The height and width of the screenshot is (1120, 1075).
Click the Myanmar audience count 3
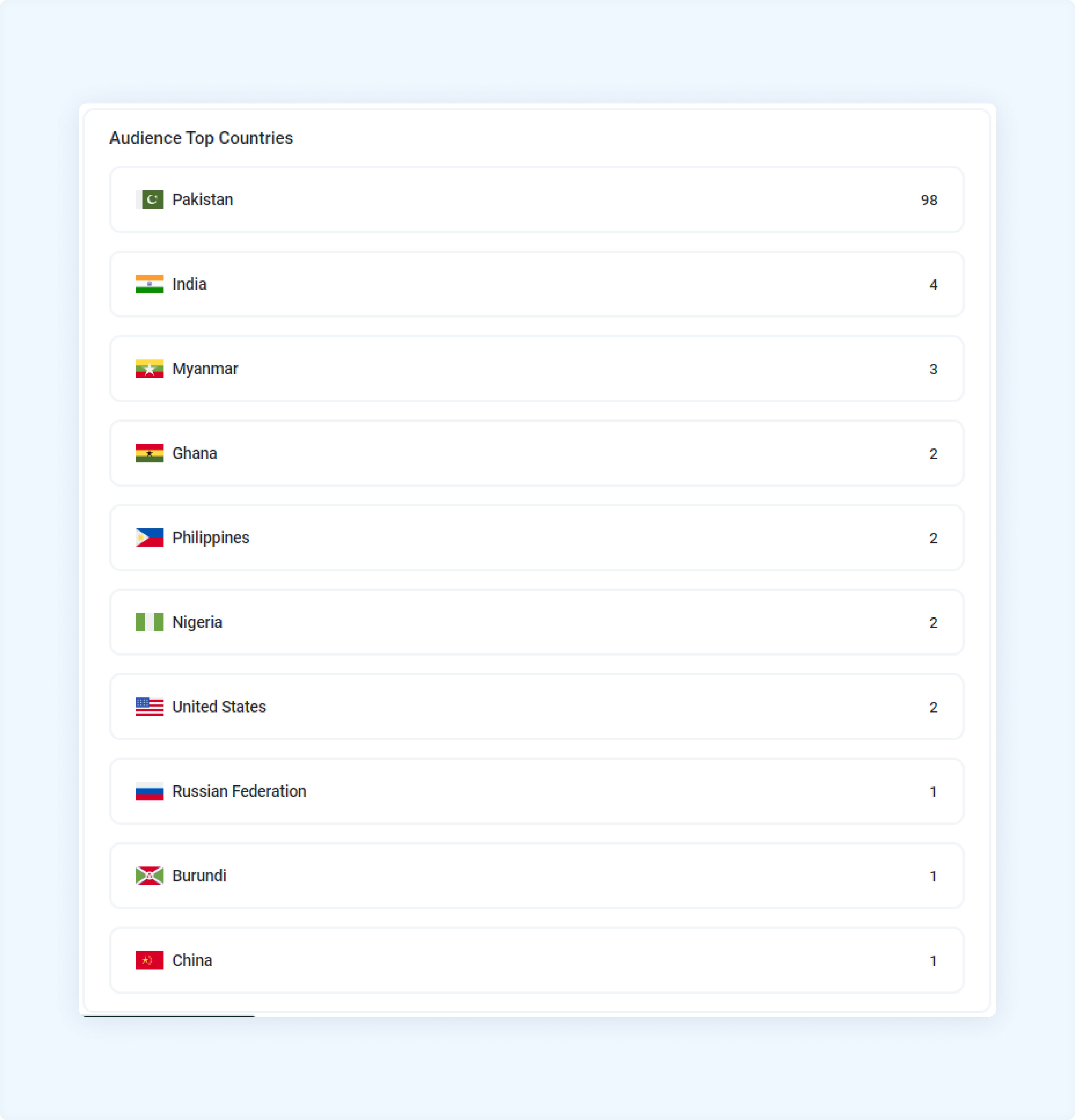tap(933, 369)
